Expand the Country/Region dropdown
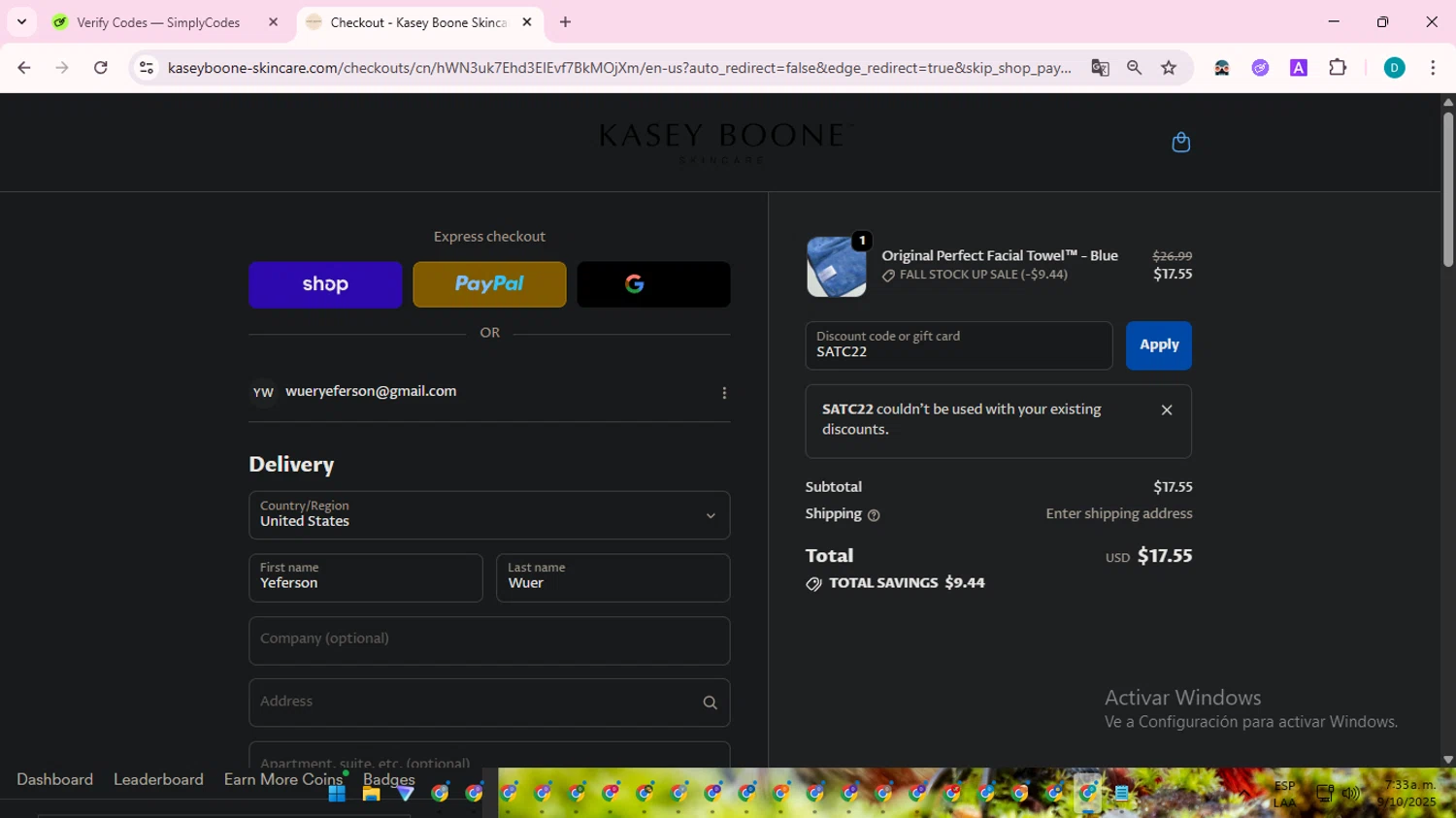The image size is (1456, 818). [x=489, y=515]
